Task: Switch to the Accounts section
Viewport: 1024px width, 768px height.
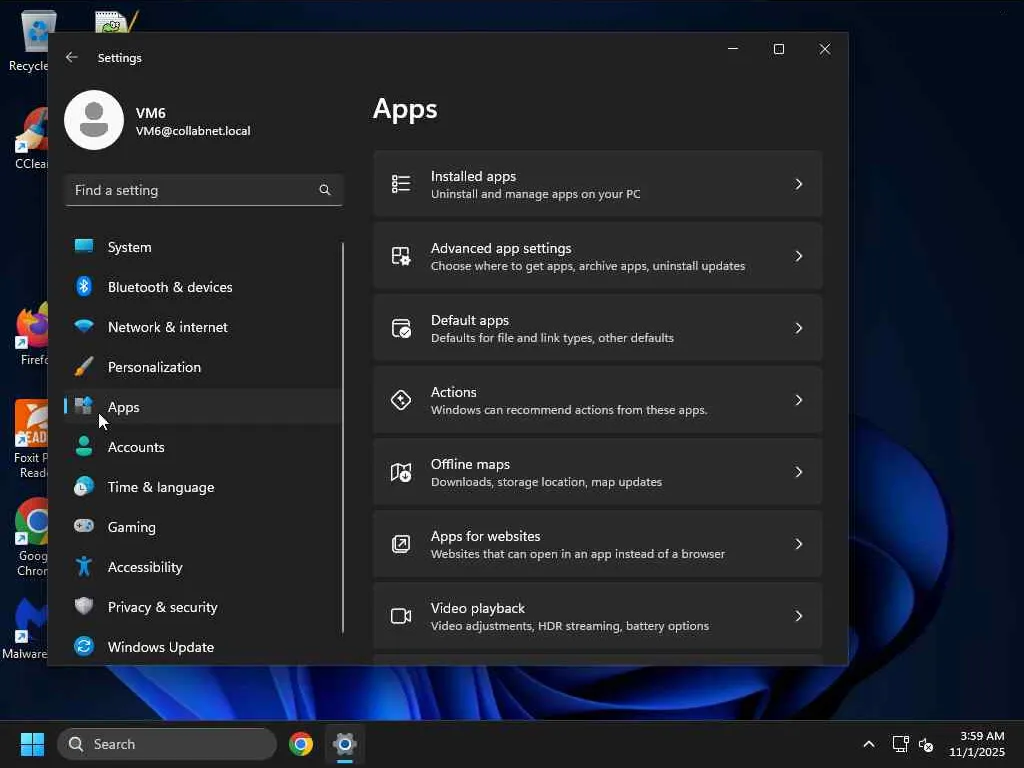Action: [x=136, y=447]
